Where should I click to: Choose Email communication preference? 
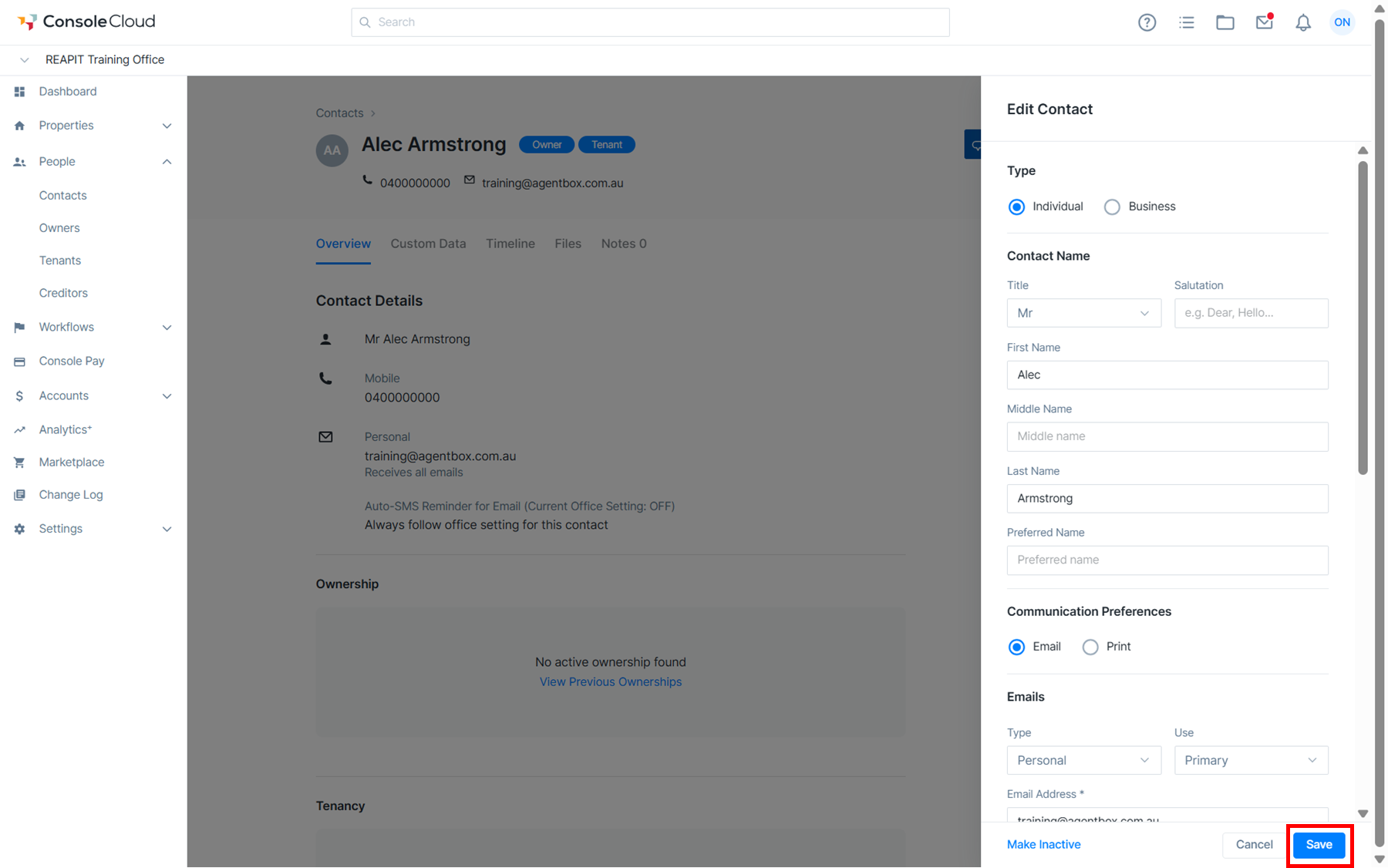(1017, 647)
